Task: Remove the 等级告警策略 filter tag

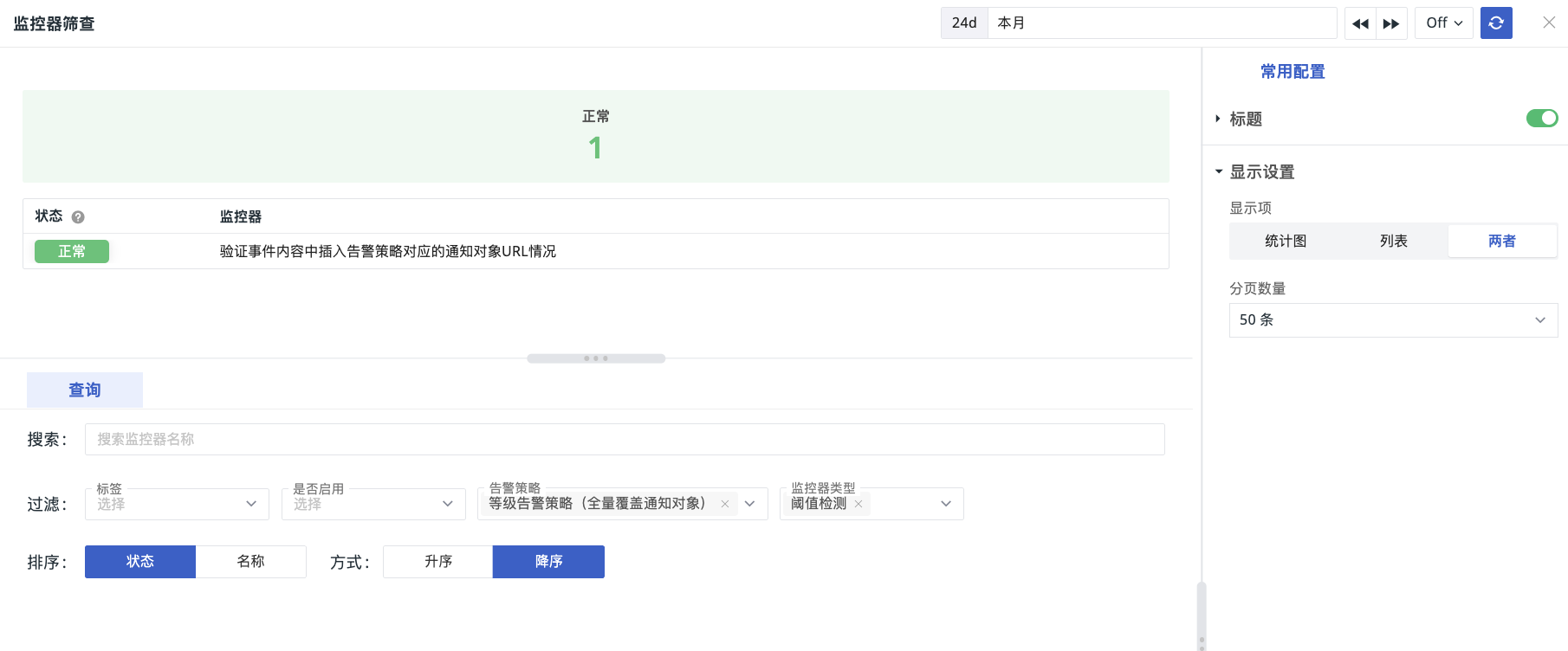Action: (725, 504)
